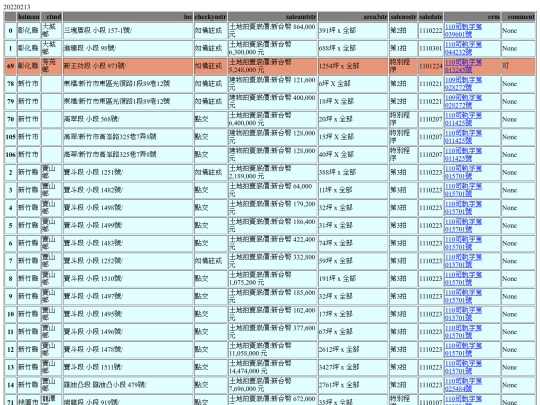The height and width of the screenshot is (405, 540).
Task: Click the salenostr column header
Action: pos(403,17)
